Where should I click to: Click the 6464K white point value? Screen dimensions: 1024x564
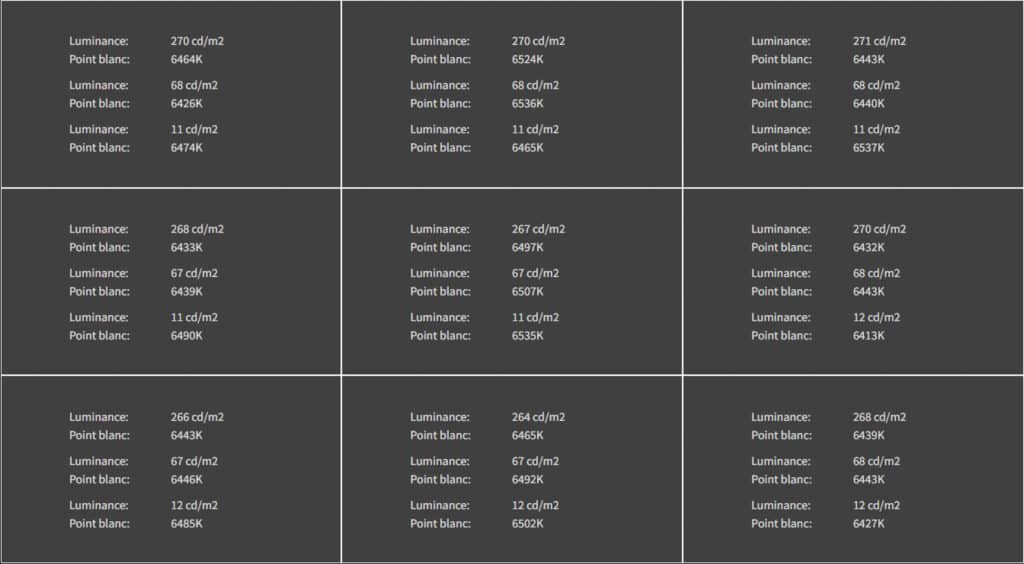187,59
